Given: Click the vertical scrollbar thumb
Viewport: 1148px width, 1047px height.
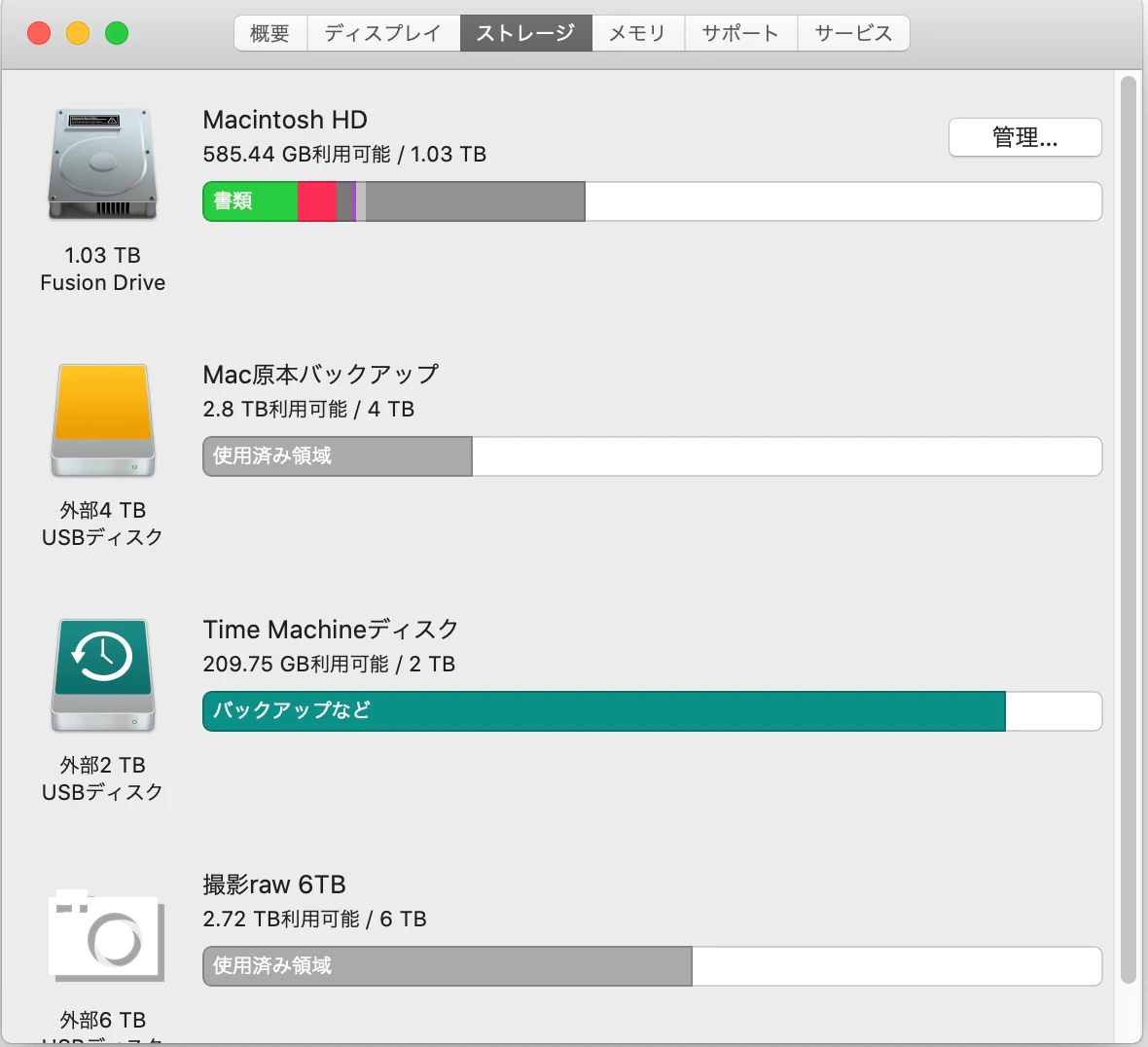Looking at the screenshot, I should (x=1129, y=528).
